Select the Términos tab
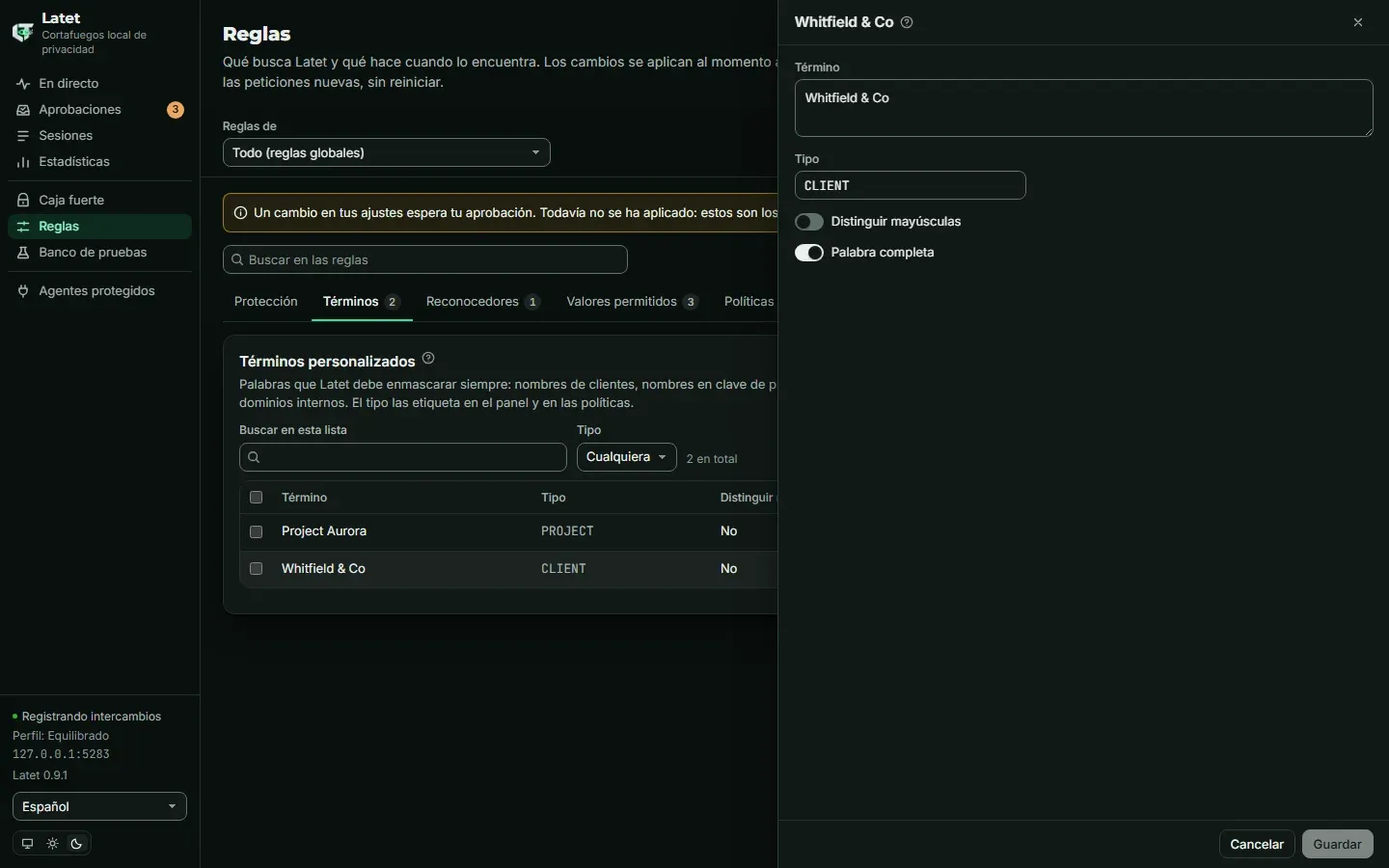1389x868 pixels. 362,302
